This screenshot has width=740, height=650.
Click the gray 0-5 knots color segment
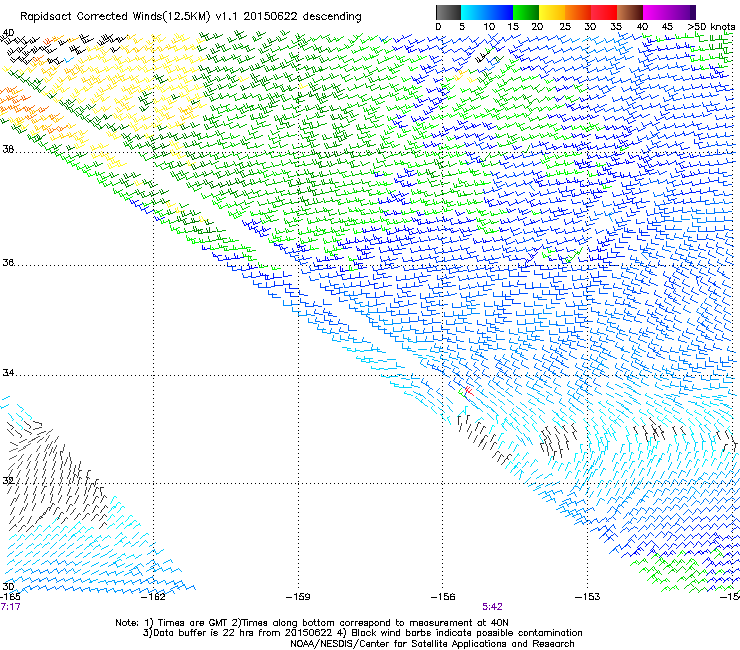(448, 12)
